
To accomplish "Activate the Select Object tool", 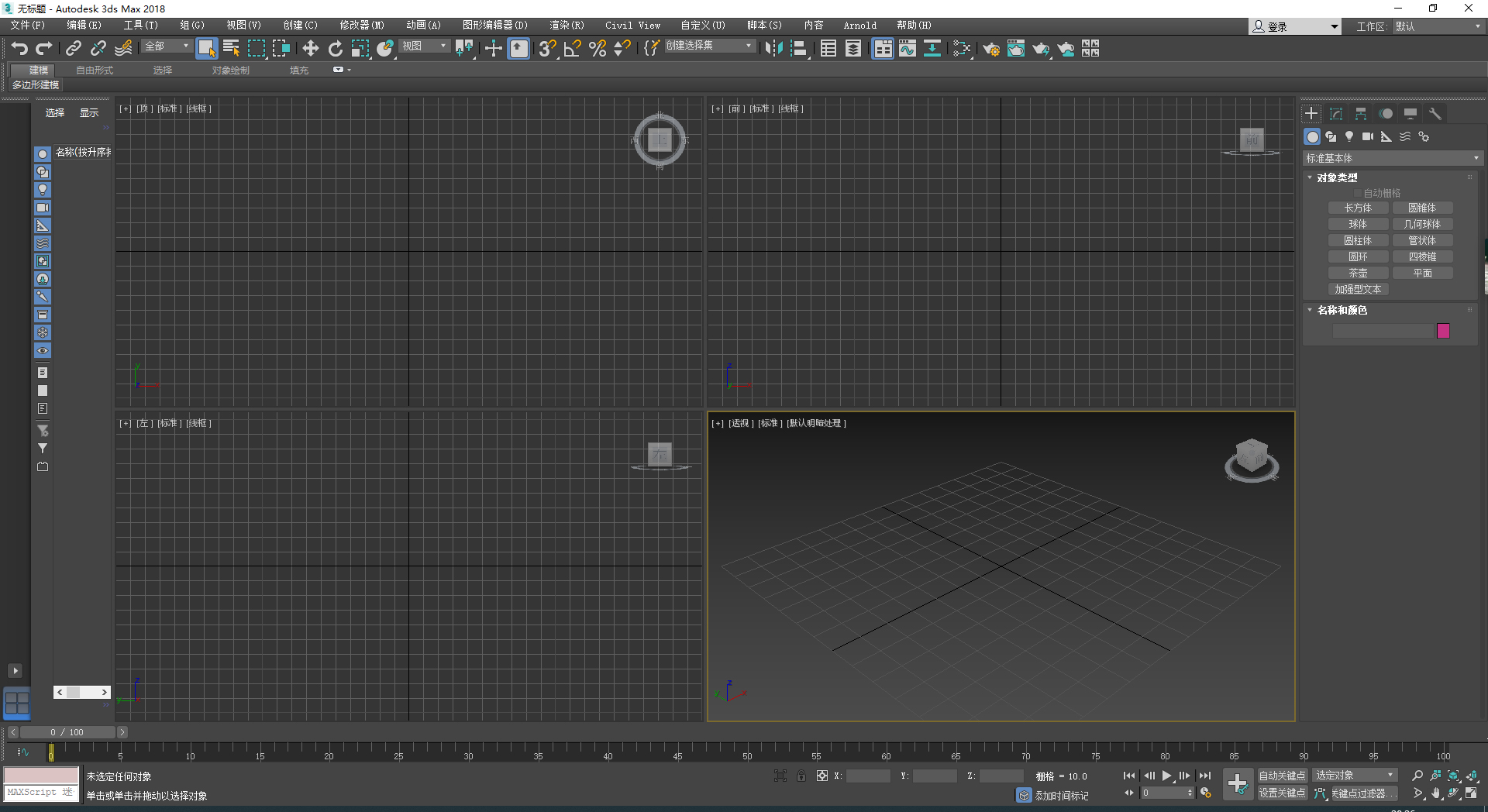I will [206, 49].
